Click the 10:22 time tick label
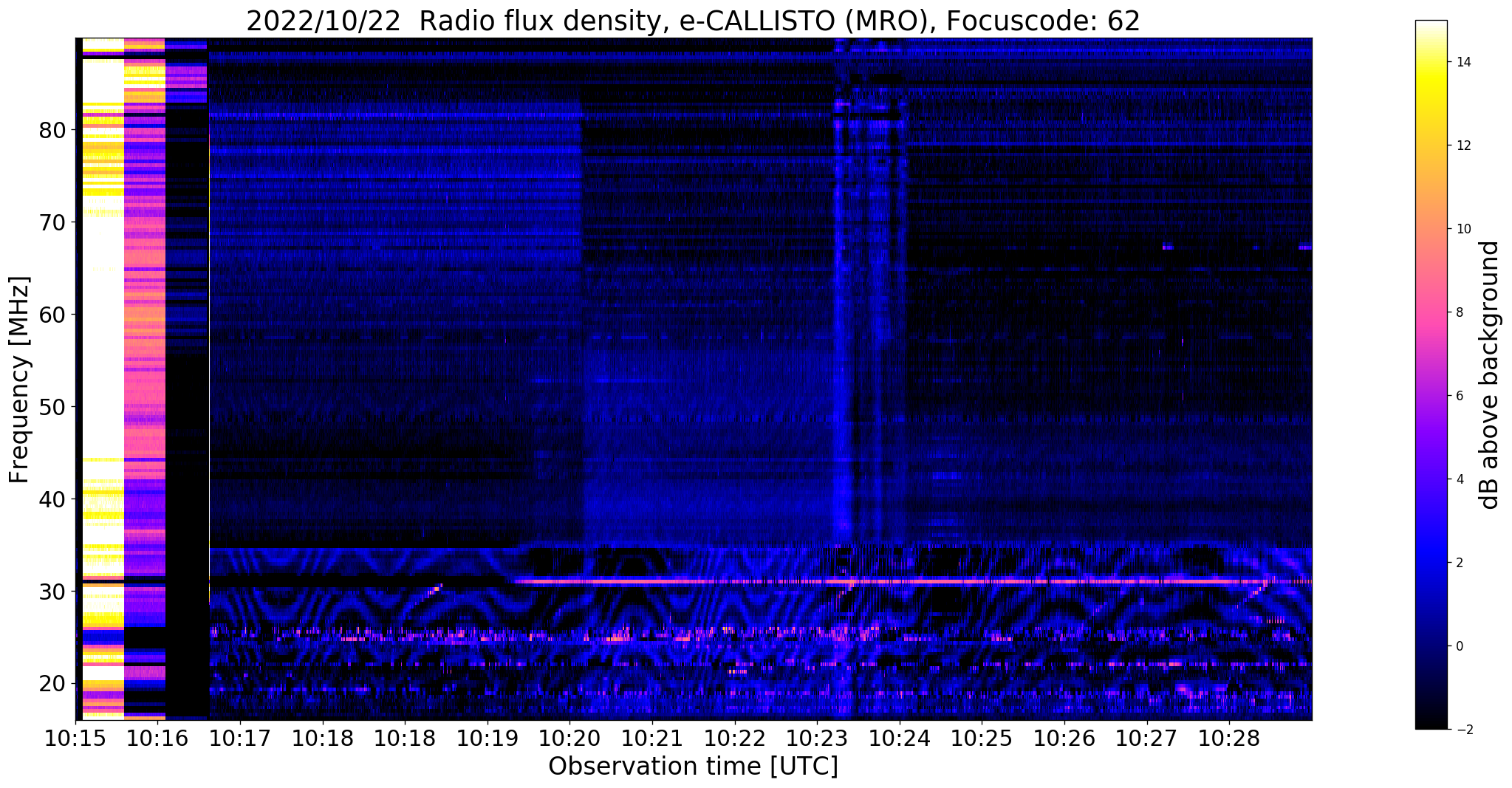Viewport: 1512px width, 788px height. pyautogui.click(x=735, y=739)
